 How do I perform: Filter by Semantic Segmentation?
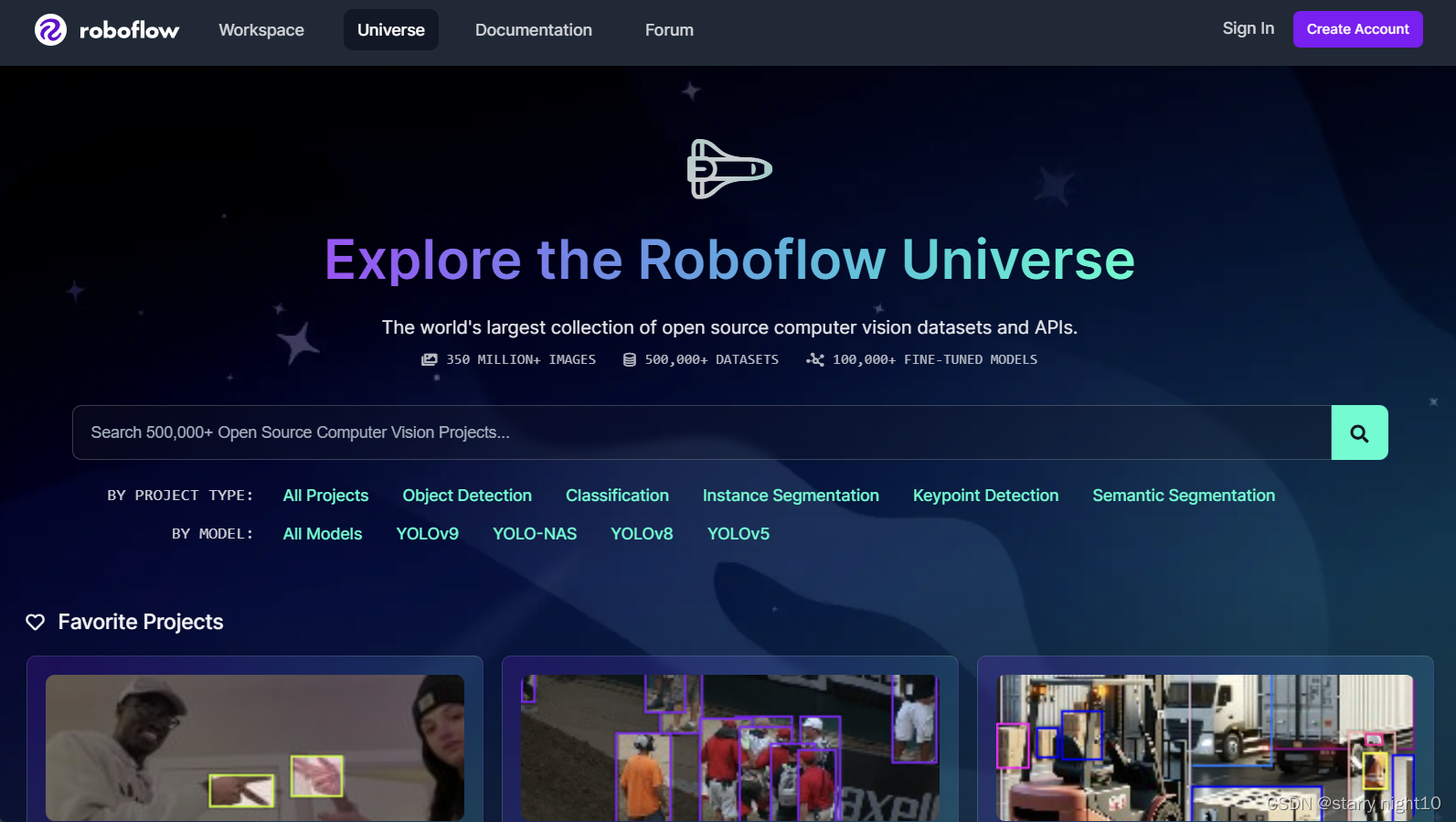[1184, 496]
